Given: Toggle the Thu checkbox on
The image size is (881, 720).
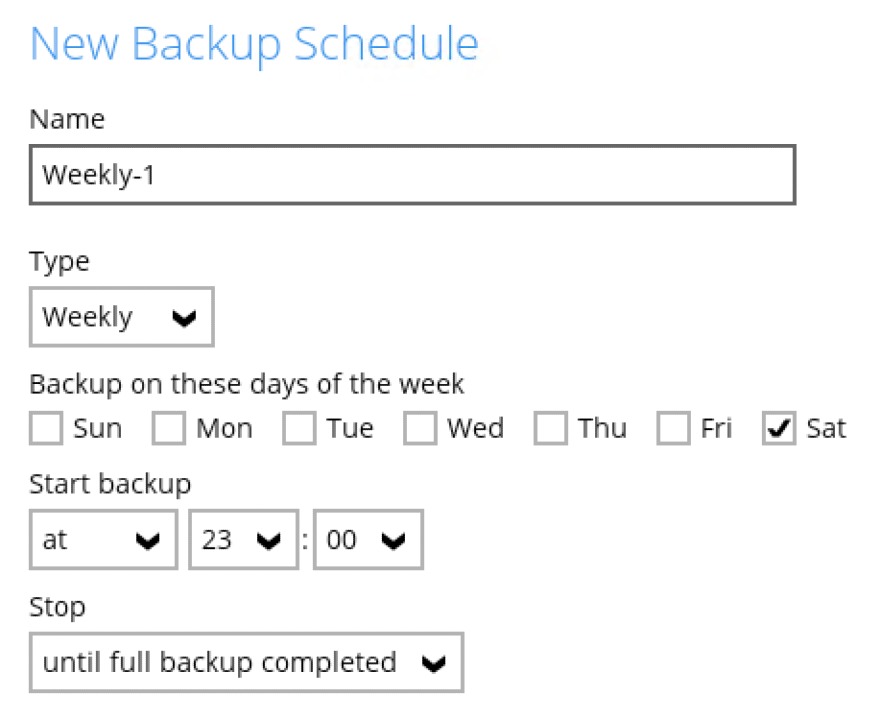Looking at the screenshot, I should pyautogui.click(x=550, y=429).
